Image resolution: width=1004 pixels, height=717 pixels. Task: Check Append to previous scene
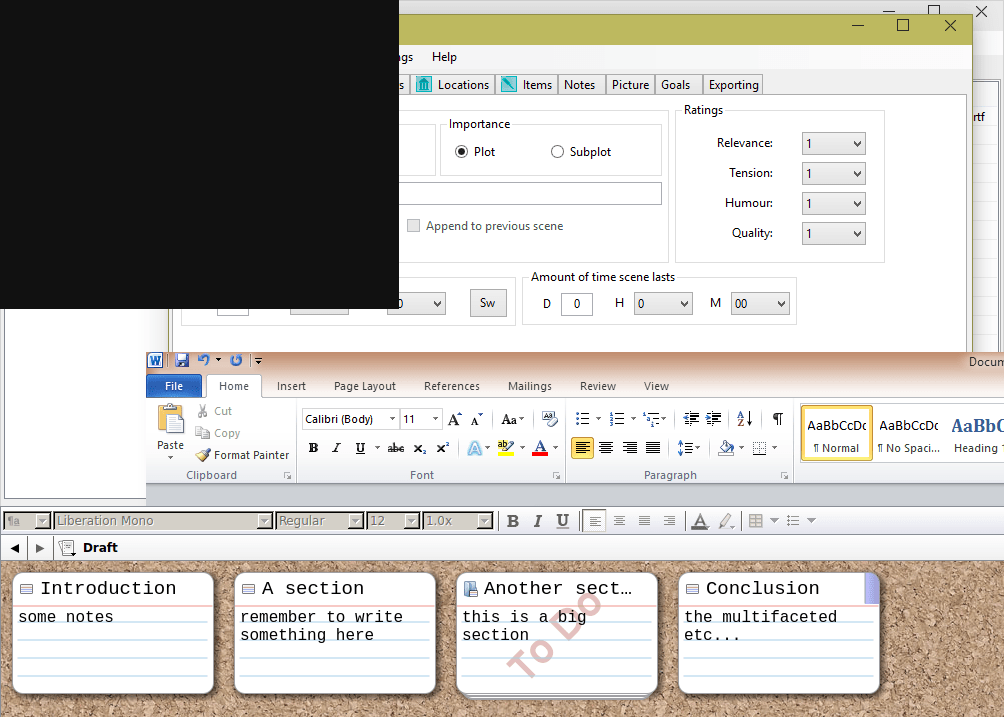coord(414,226)
